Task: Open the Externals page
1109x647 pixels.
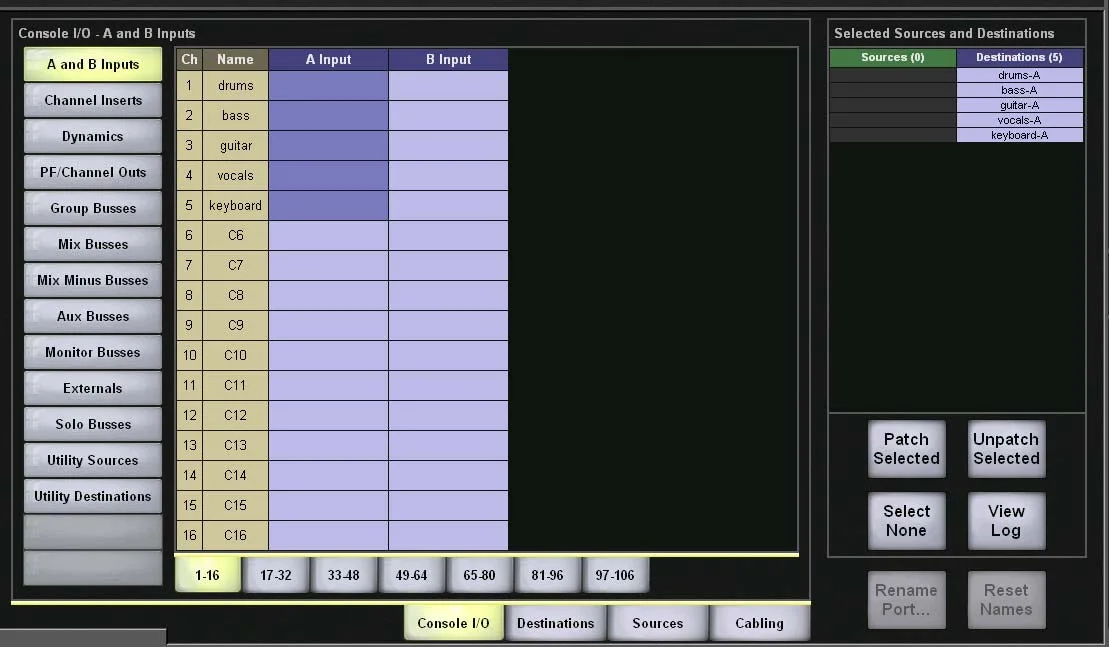Action: pos(93,389)
